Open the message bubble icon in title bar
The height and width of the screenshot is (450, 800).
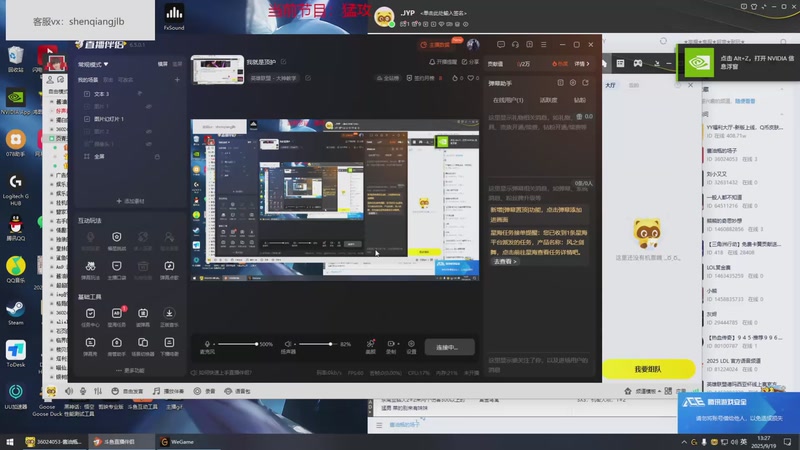point(501,45)
